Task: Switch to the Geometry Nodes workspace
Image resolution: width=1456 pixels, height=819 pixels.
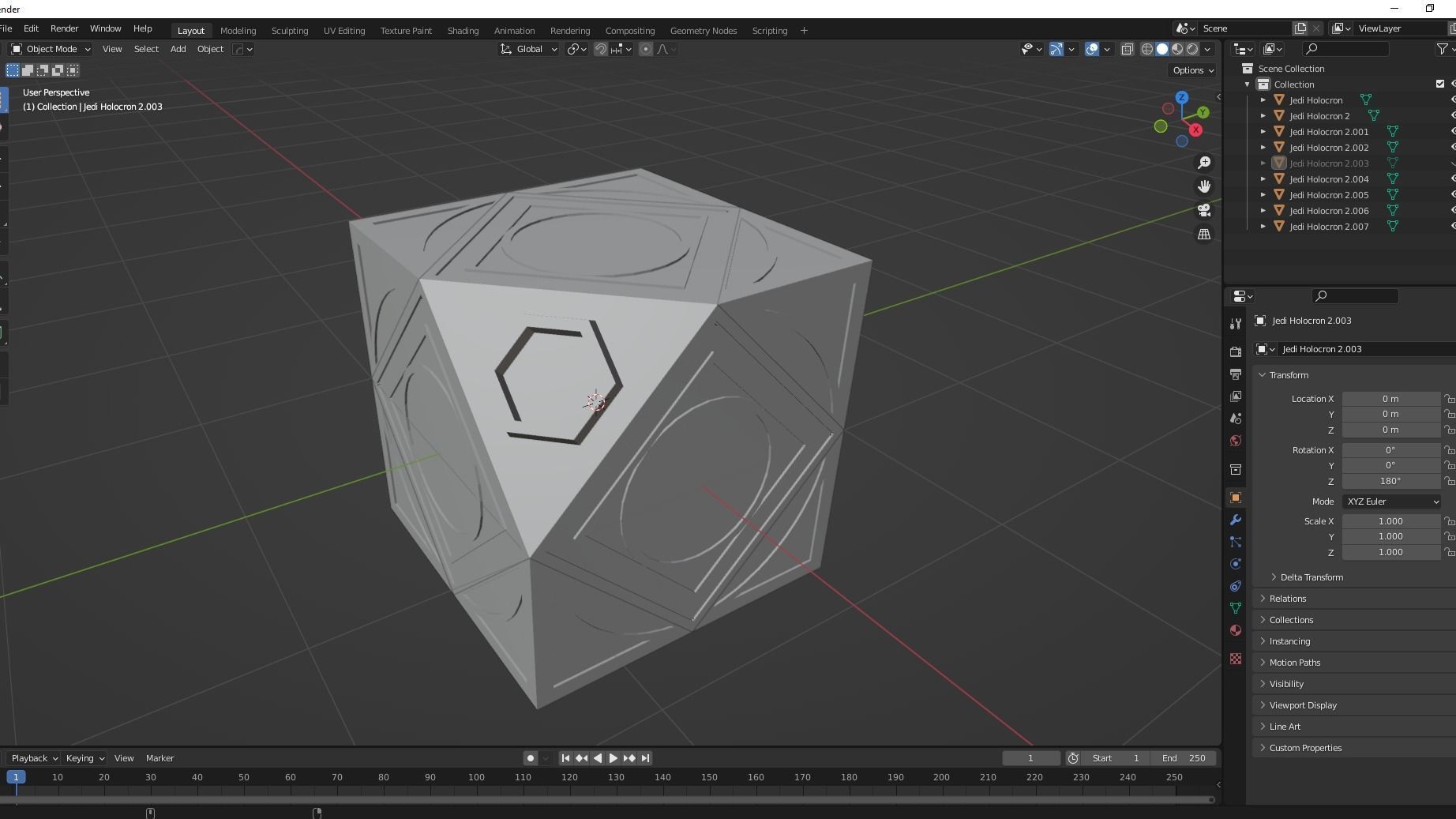Action: click(x=704, y=31)
